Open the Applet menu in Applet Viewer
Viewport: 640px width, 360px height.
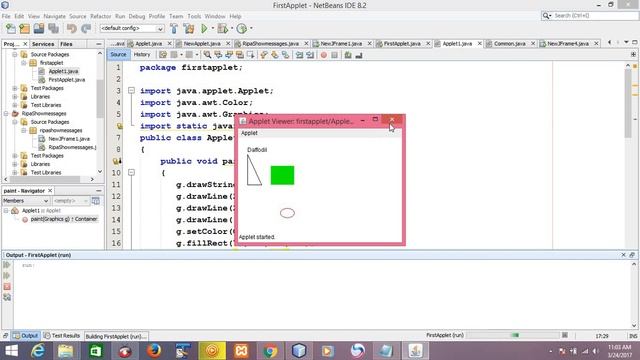click(x=249, y=133)
